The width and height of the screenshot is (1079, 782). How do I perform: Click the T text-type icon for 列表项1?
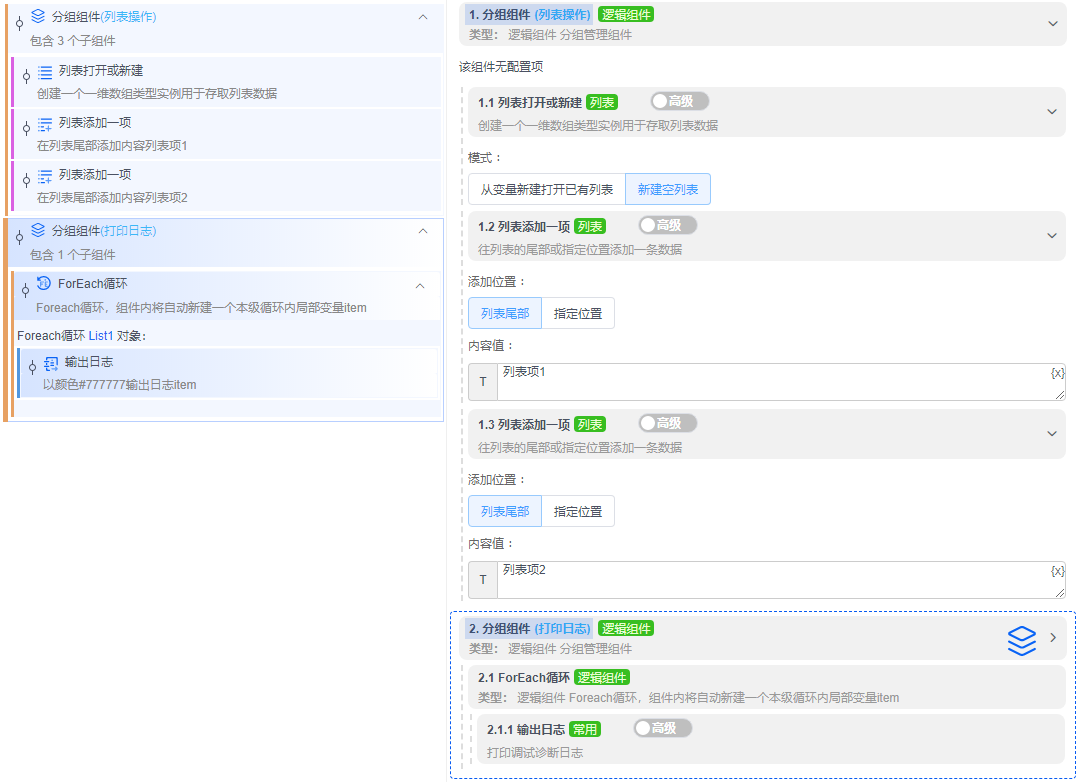click(x=482, y=381)
